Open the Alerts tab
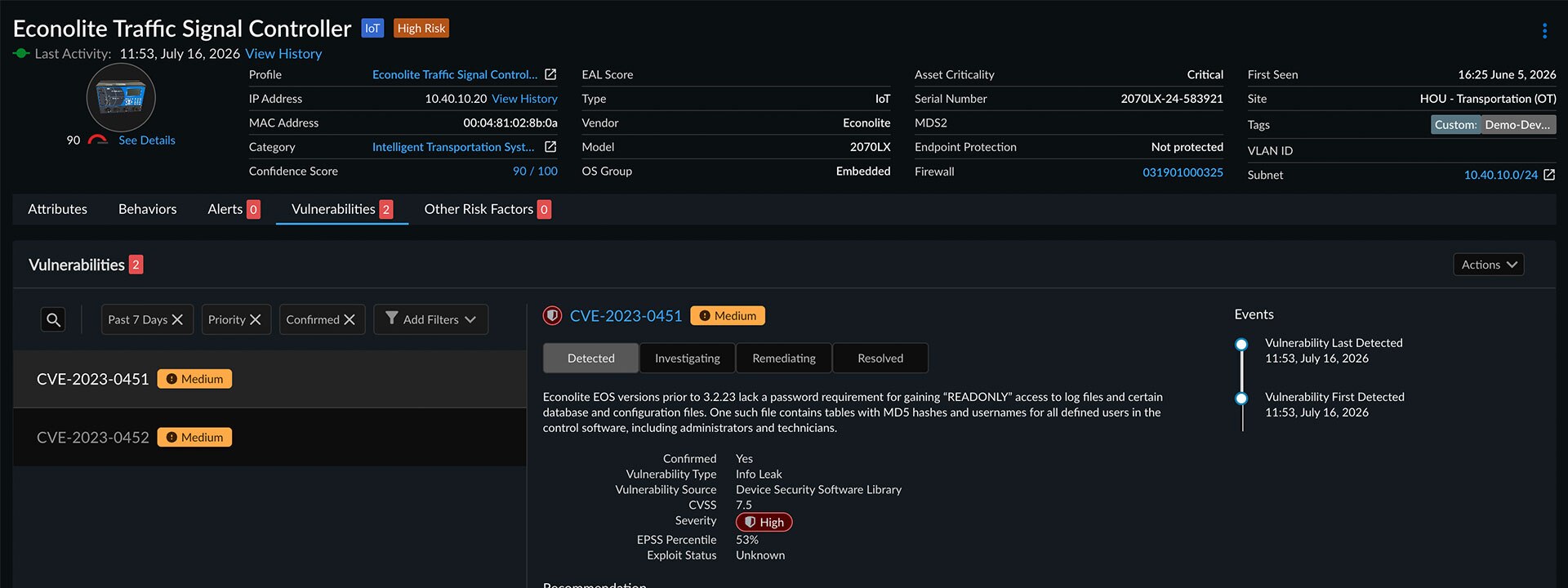 (234, 209)
